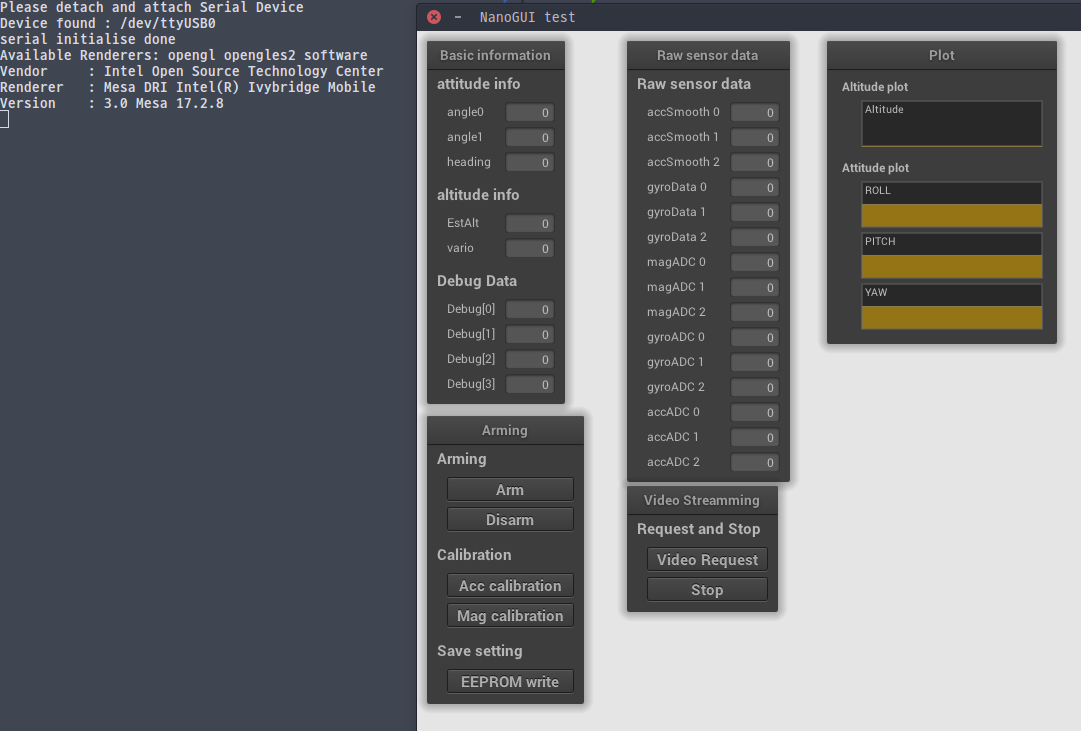Click the PITCH attitude bar

(x=951, y=255)
